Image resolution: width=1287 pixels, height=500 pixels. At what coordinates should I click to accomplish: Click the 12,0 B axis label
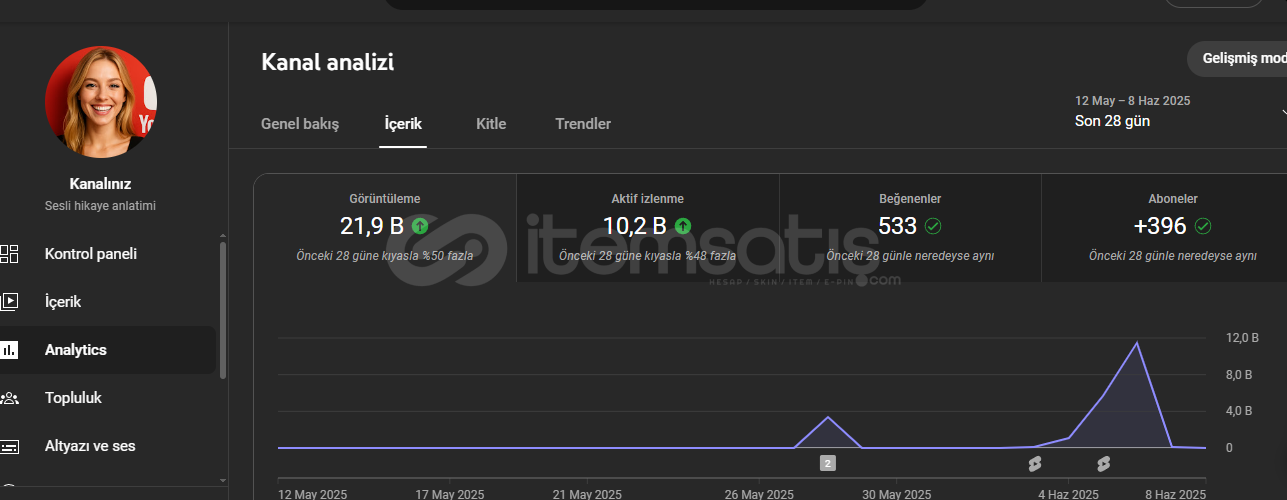(1243, 338)
